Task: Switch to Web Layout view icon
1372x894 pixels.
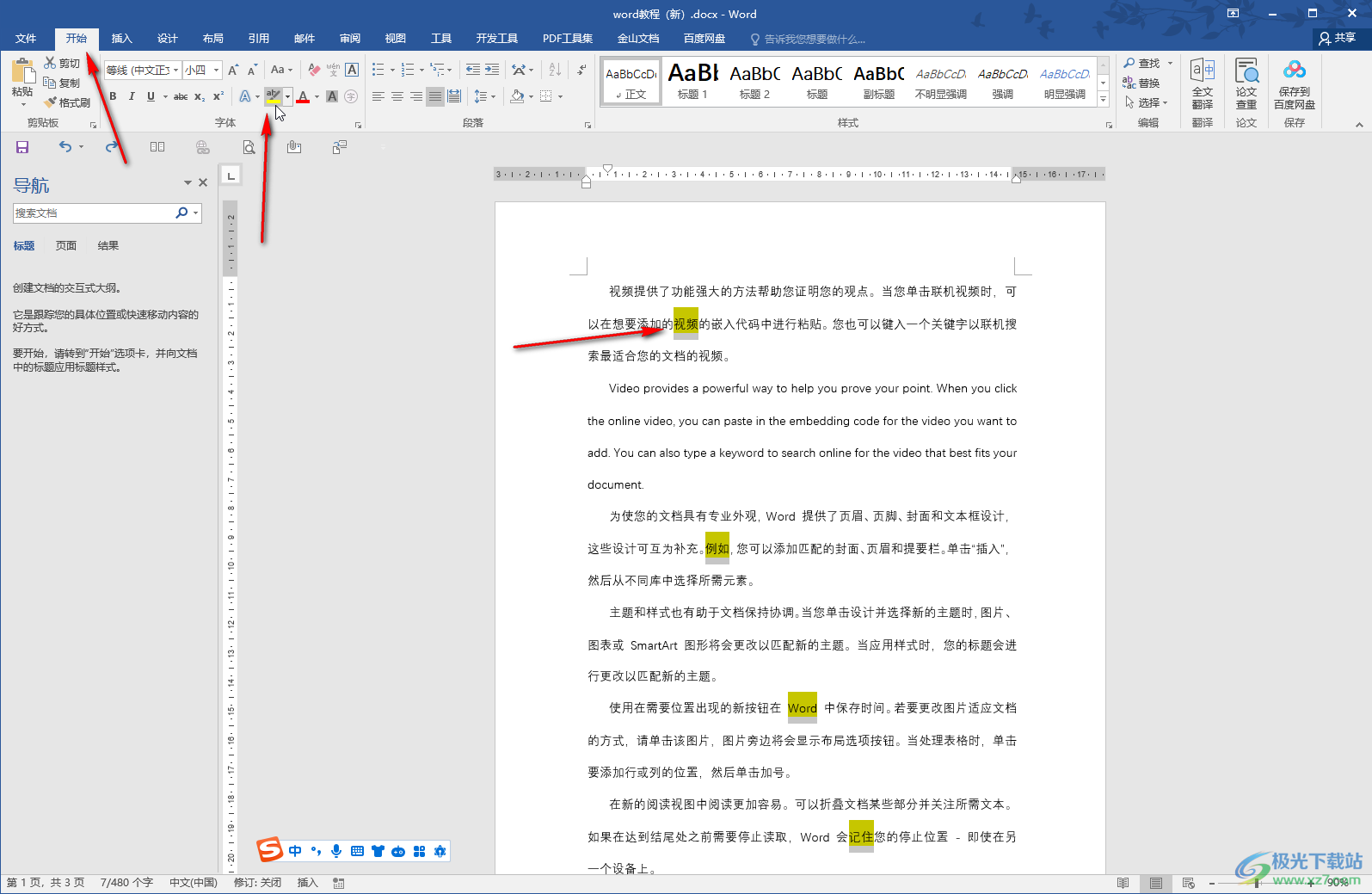Action: click(1189, 883)
